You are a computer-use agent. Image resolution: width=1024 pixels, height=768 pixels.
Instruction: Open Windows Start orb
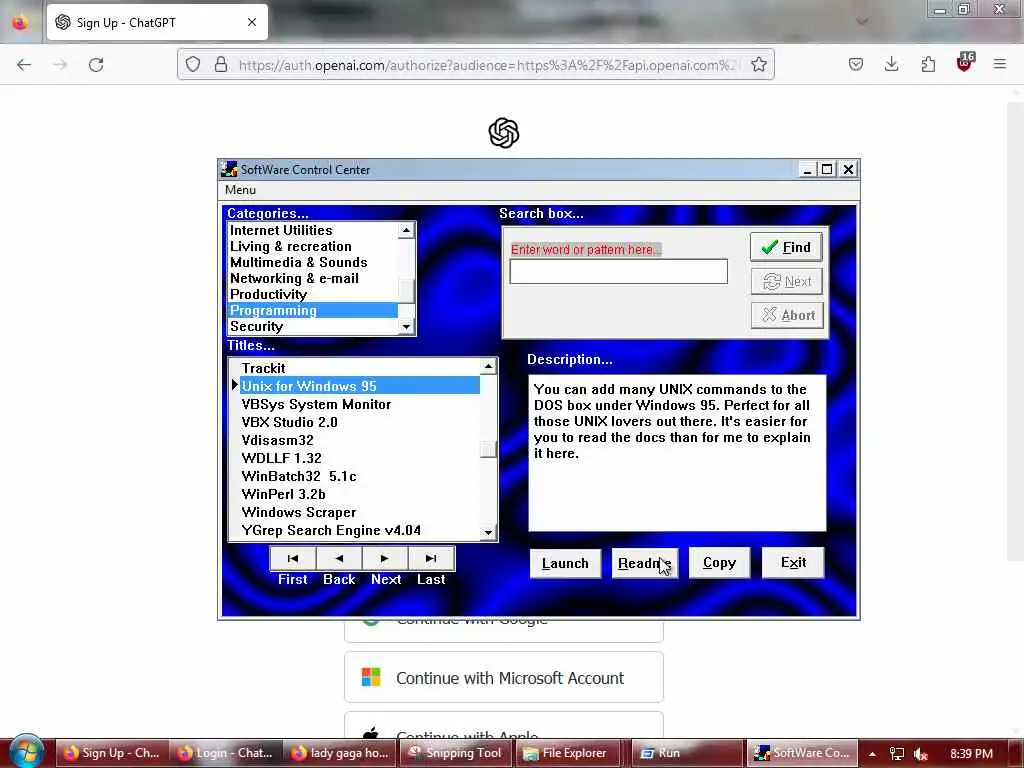tap(26, 752)
